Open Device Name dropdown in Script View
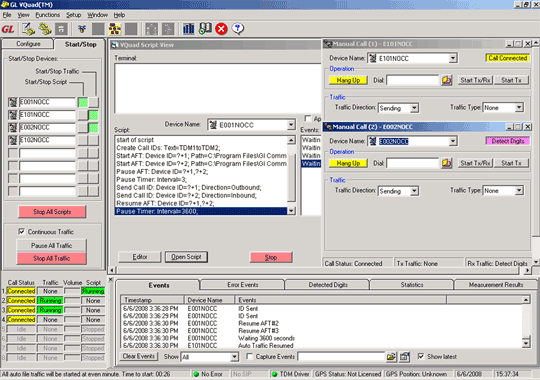 (291, 125)
